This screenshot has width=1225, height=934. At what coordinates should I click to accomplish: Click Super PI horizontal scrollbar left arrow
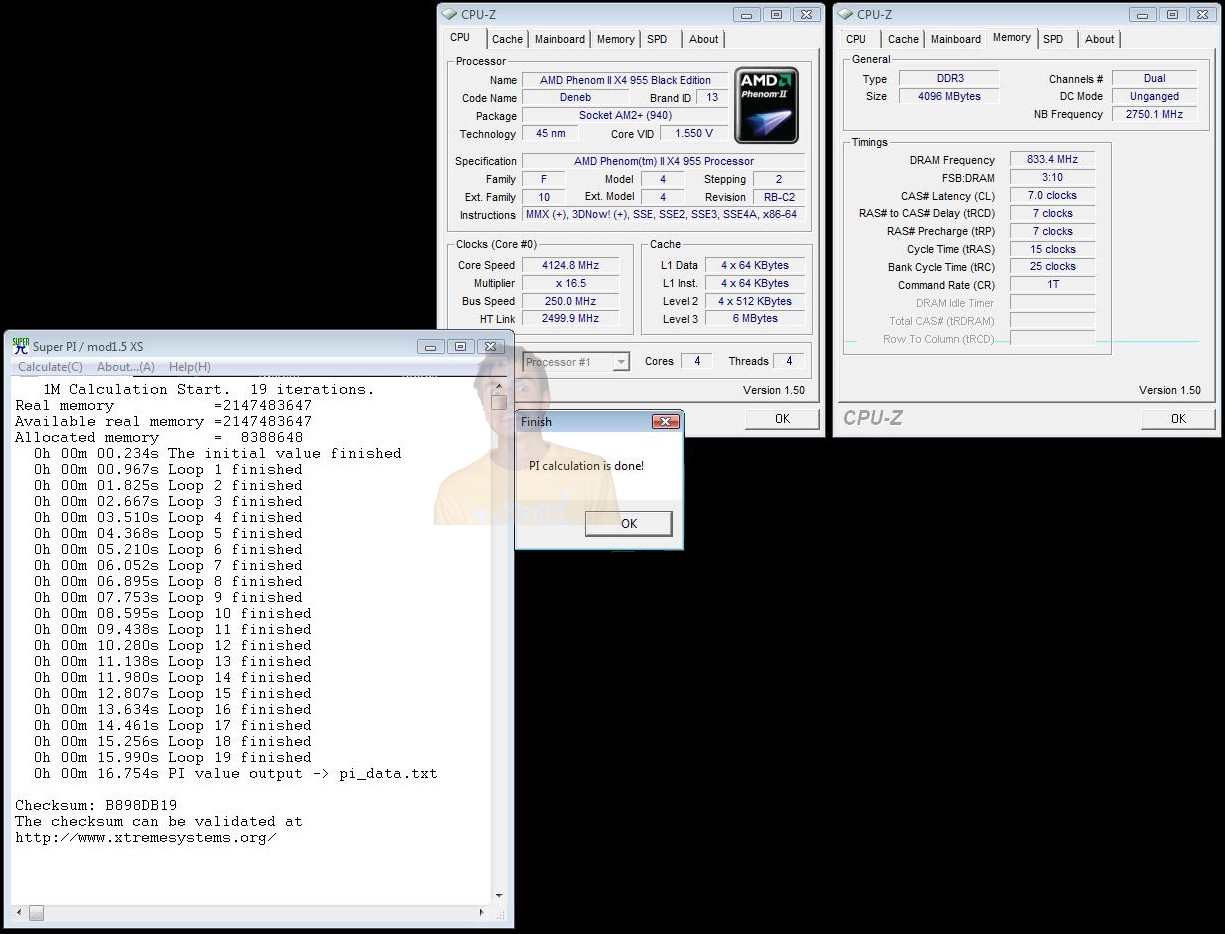coord(18,913)
